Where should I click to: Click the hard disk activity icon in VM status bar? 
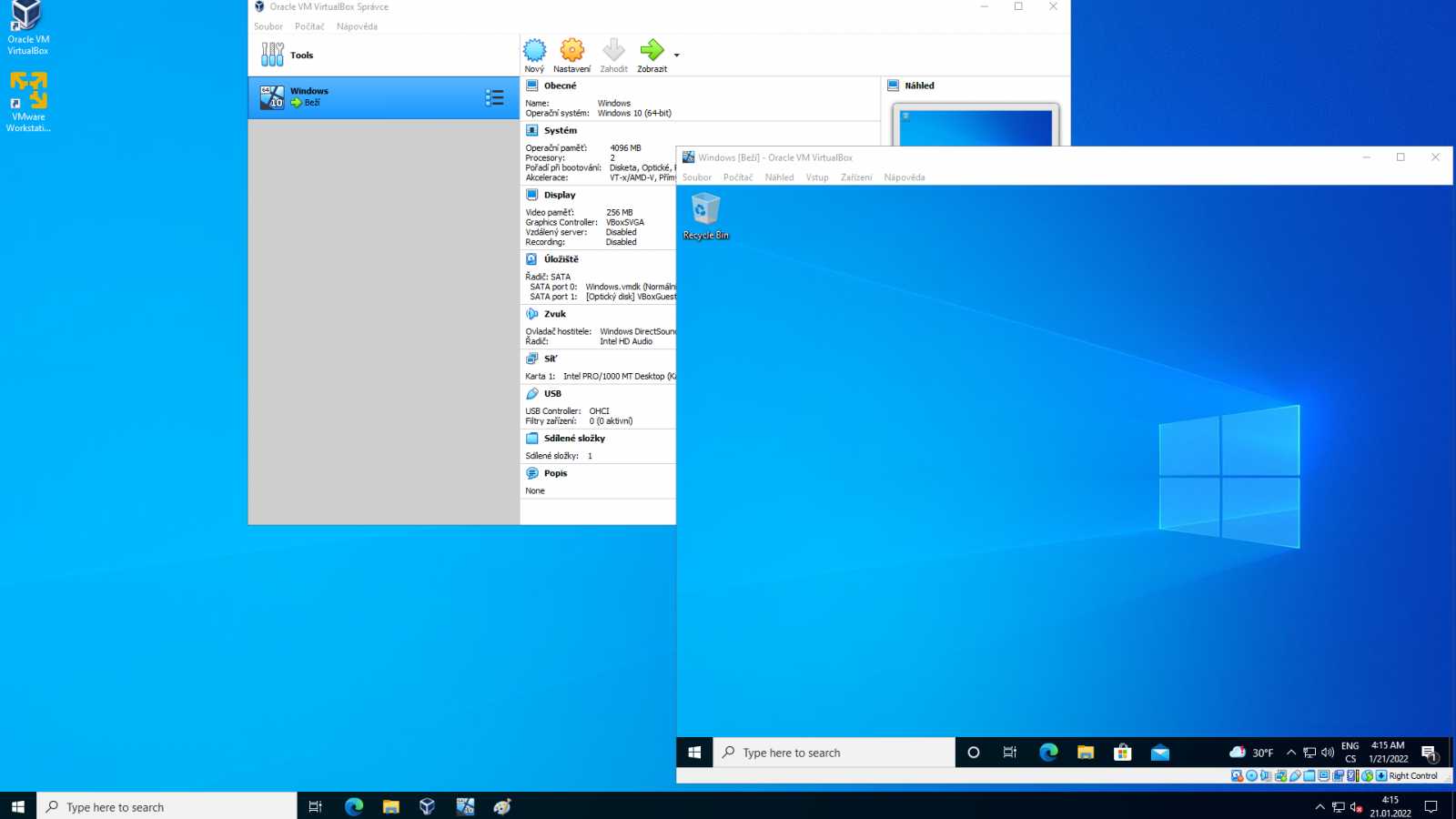(1237, 776)
